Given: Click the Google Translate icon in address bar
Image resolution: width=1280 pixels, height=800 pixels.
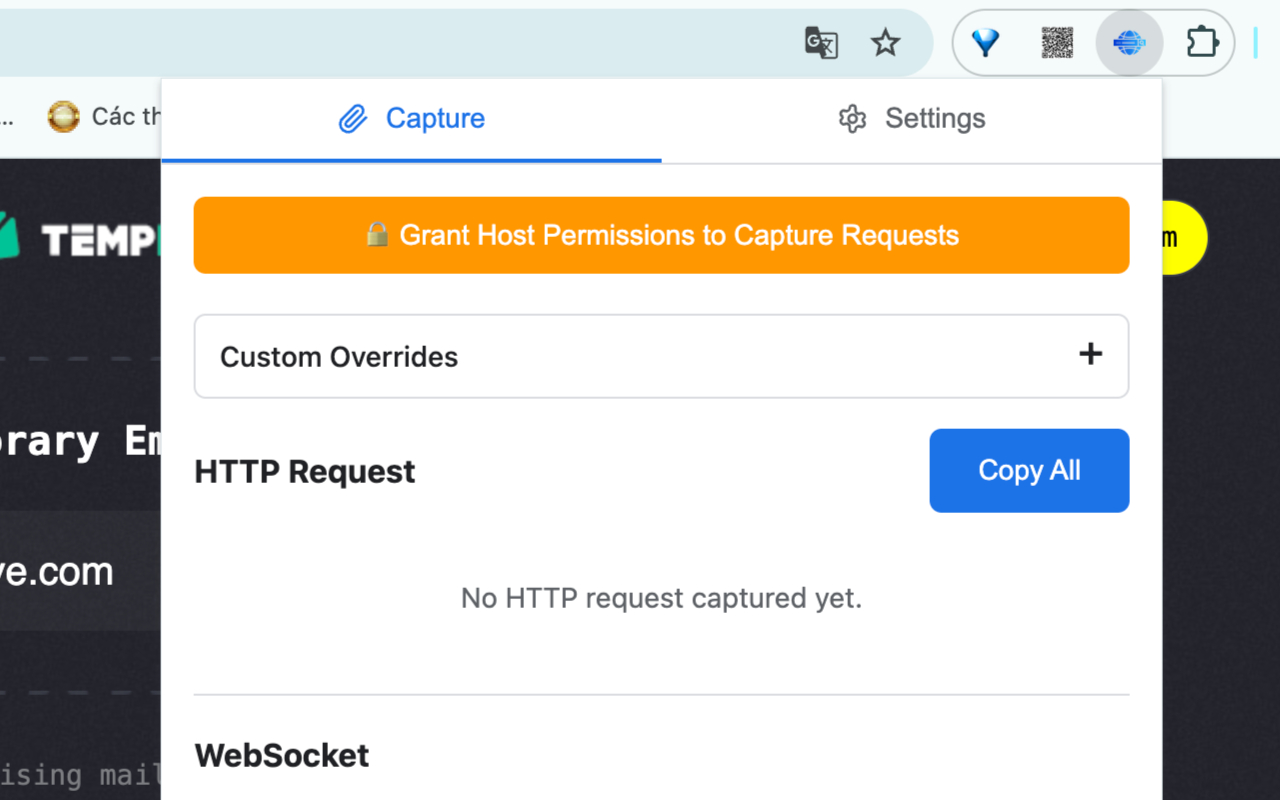Looking at the screenshot, I should pos(821,43).
